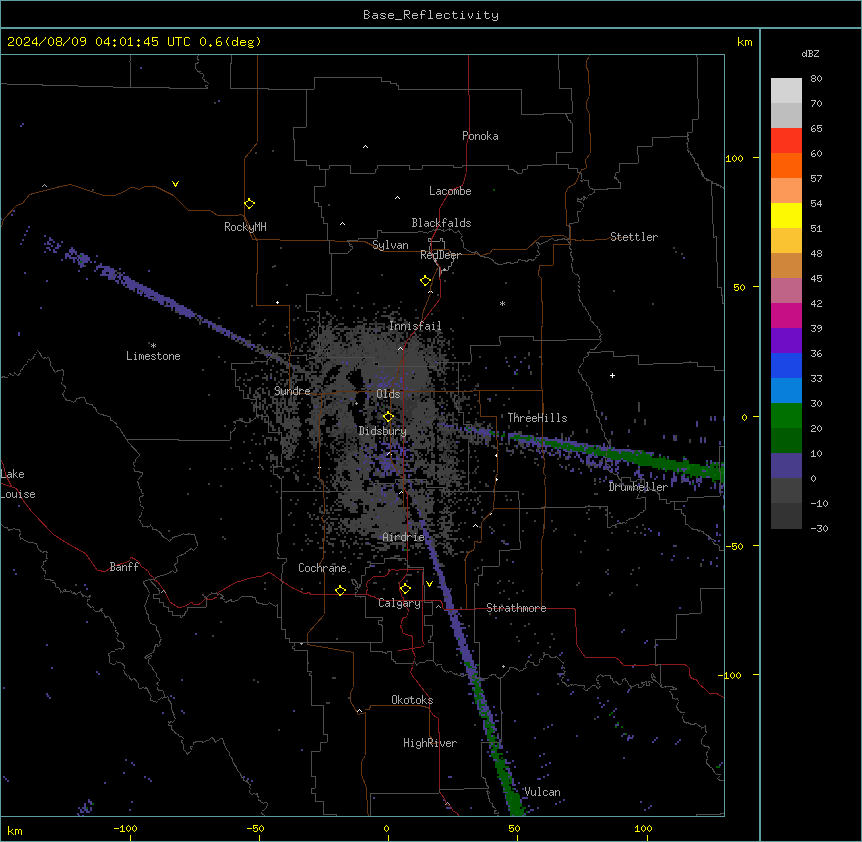Select the Stettler label
862x842 pixels.
click(634, 237)
